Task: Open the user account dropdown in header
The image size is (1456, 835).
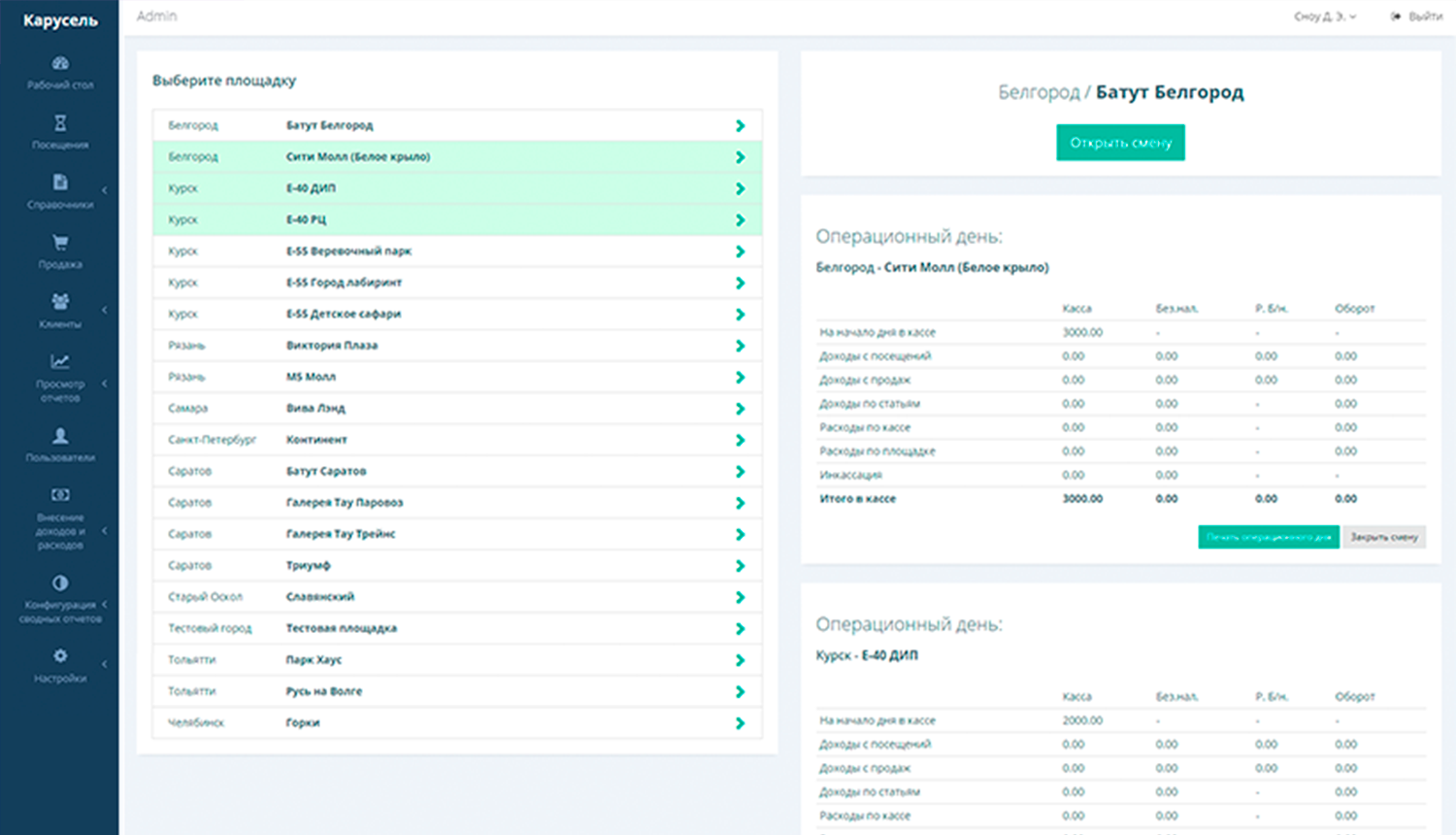Action: [1325, 17]
